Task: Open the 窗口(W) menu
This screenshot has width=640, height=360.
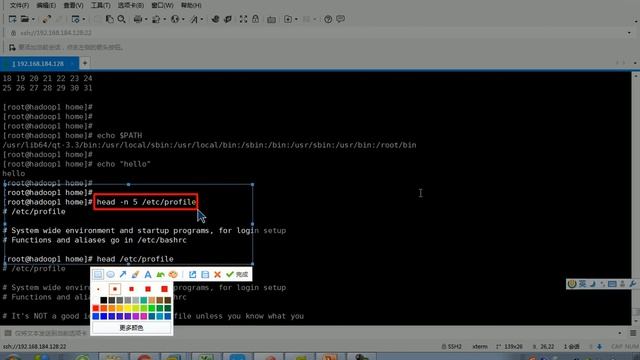Action: point(162,5)
